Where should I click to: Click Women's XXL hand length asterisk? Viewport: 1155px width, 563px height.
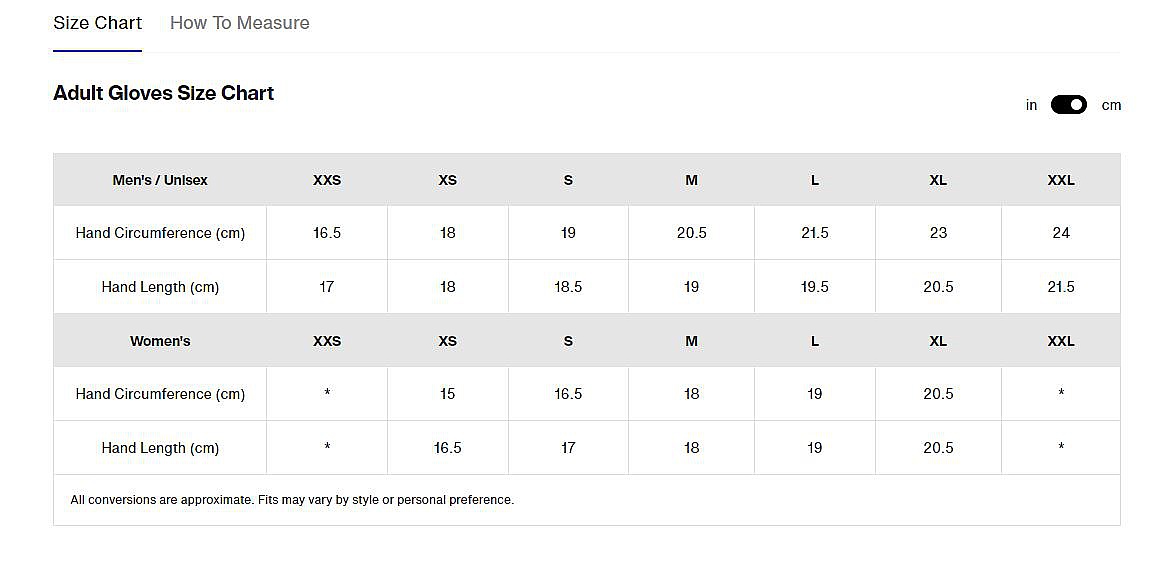pos(1061,448)
